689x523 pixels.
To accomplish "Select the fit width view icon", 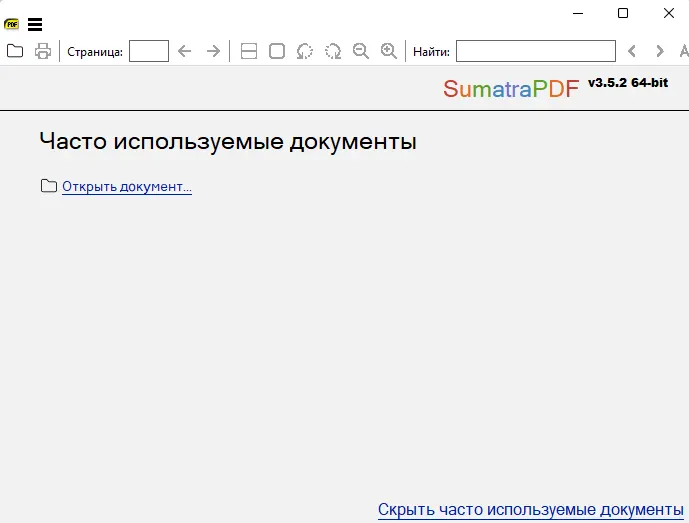I will click(x=249, y=51).
